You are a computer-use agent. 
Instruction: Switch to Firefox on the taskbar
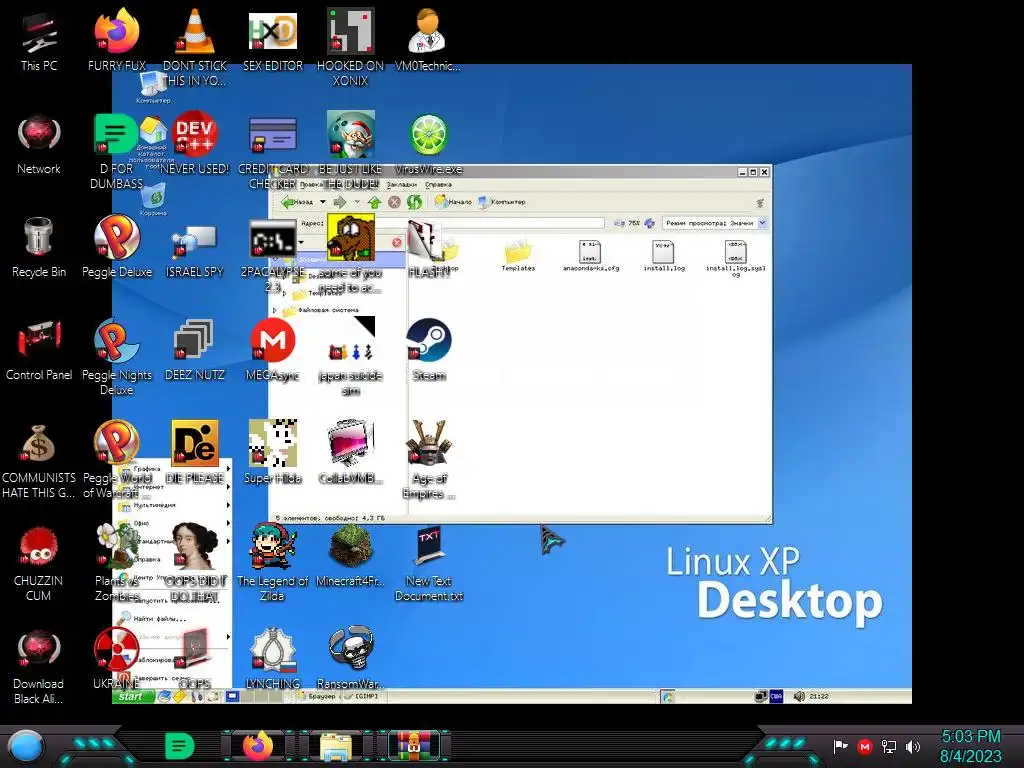[258, 746]
